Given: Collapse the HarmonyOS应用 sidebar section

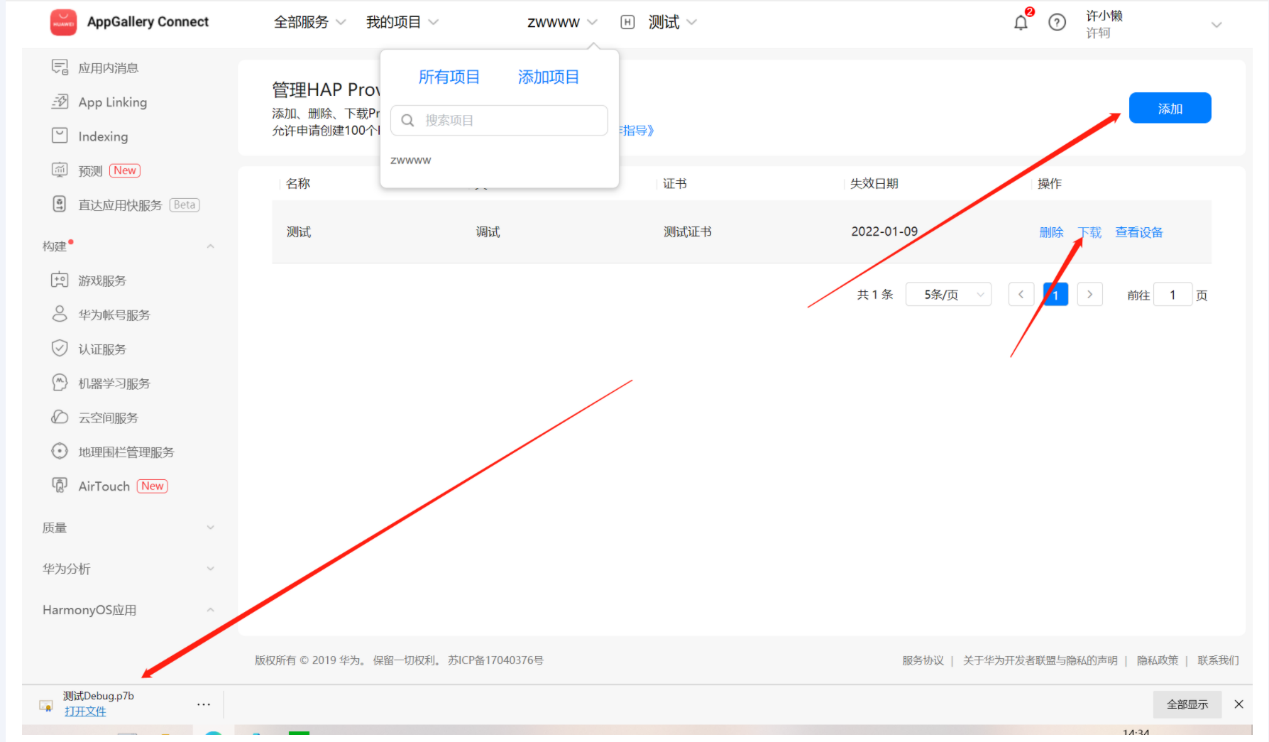Looking at the screenshot, I should pos(210,610).
